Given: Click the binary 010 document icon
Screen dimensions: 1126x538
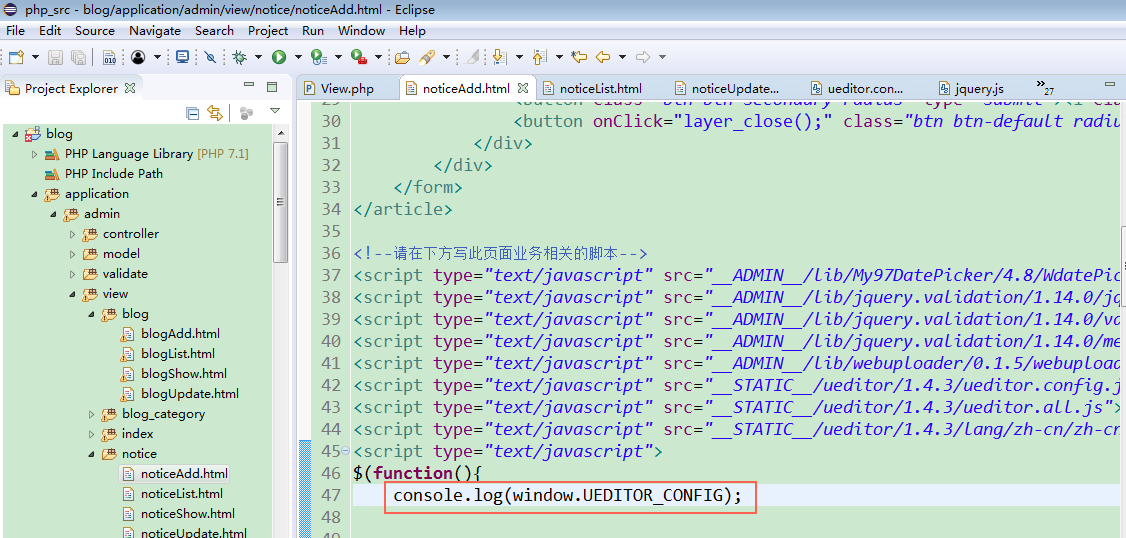Looking at the screenshot, I should tap(109, 57).
